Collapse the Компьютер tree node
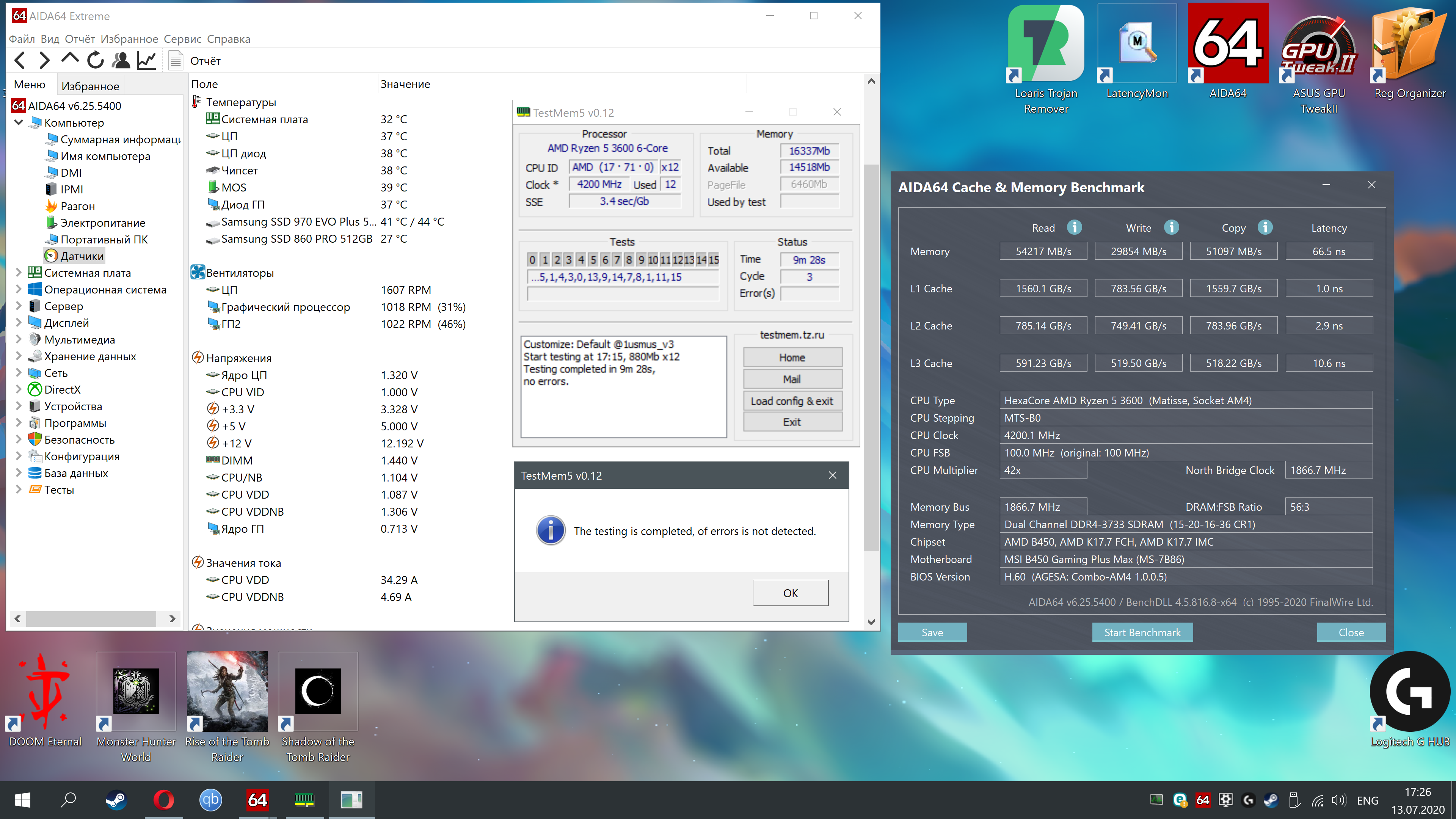Screen dimensions: 1456x819 click(19, 122)
